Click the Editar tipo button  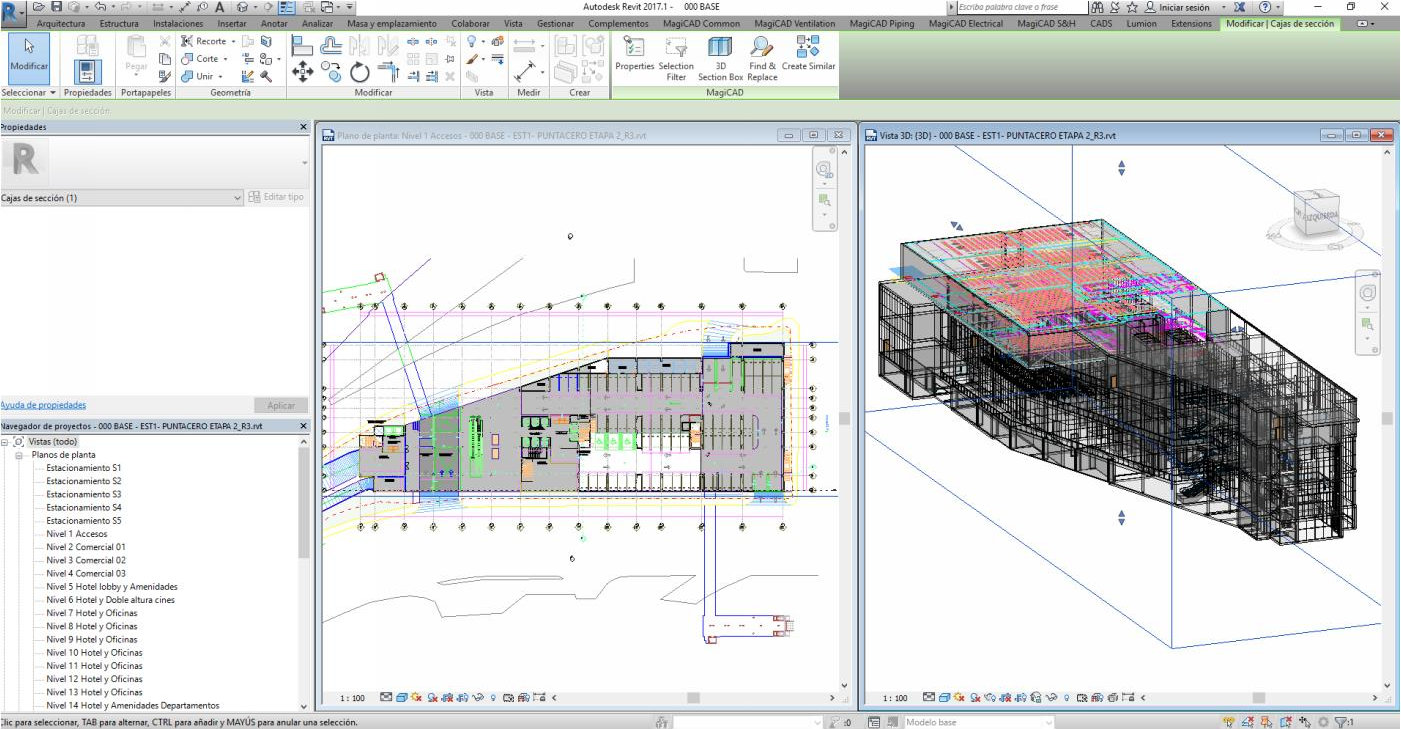pos(276,197)
